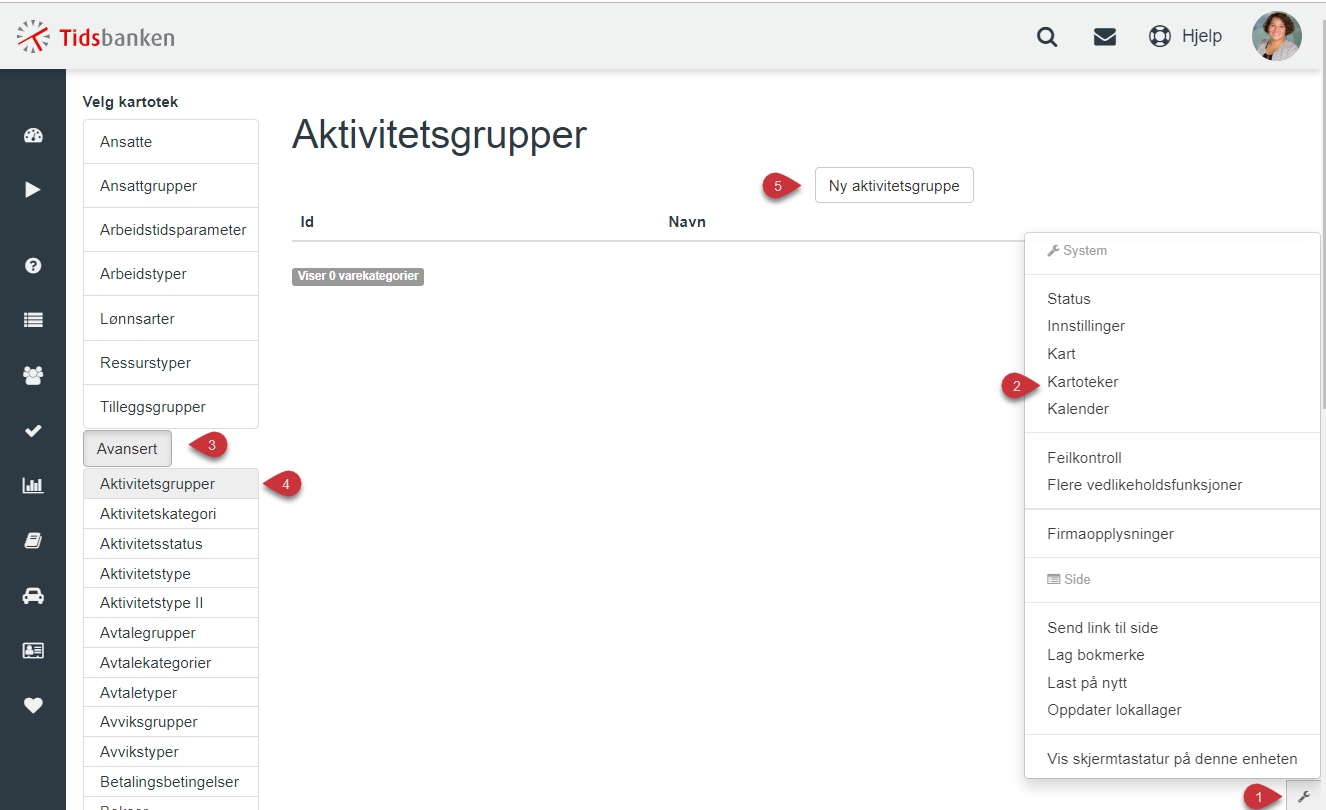Screen dimensions: 1326x810
Task: Click Viser 0 varekategorier badge
Action: (x=358, y=276)
